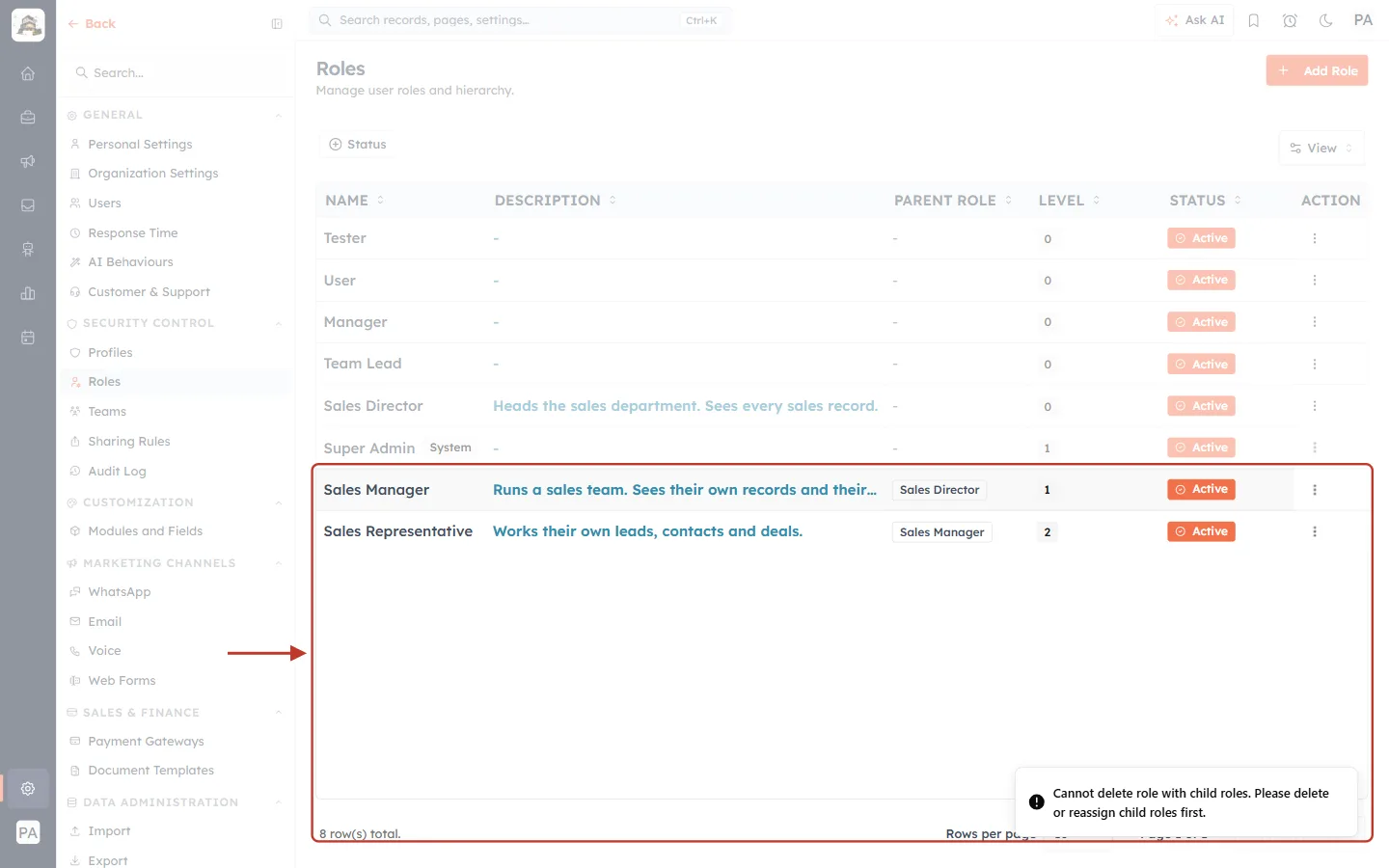Sort the table by Parent Role column
The width and height of the screenshot is (1389, 868).
pos(953,201)
